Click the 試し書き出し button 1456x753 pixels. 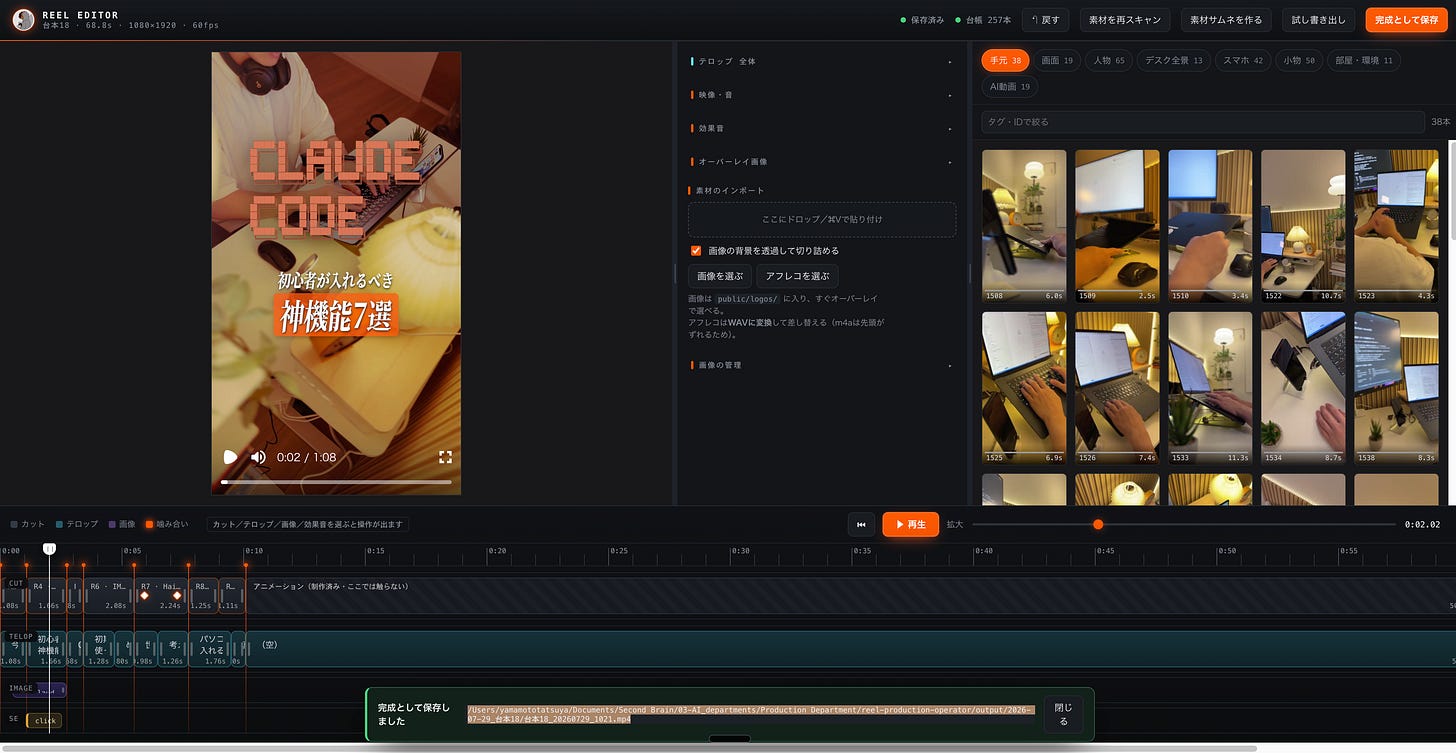(1318, 20)
